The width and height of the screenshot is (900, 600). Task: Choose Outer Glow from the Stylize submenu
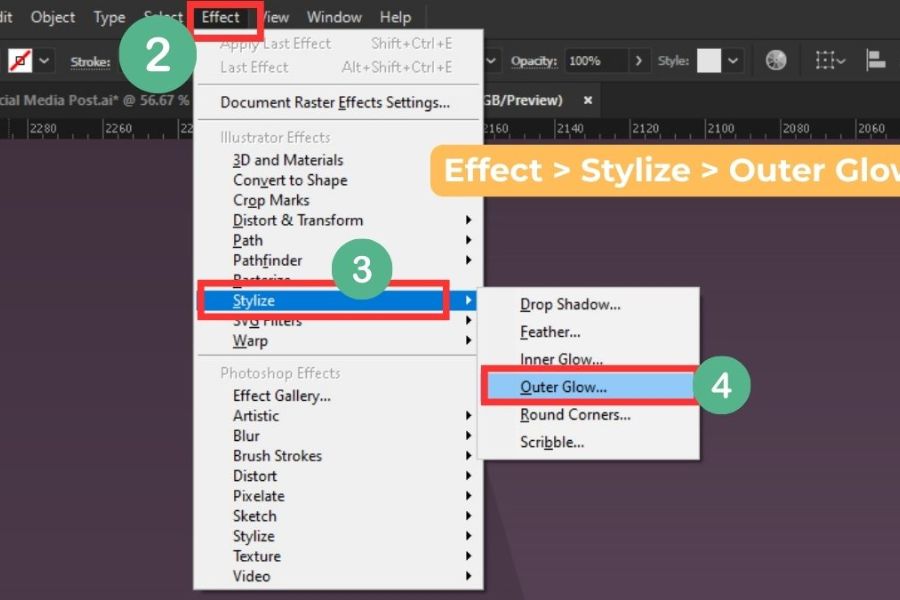coord(563,386)
